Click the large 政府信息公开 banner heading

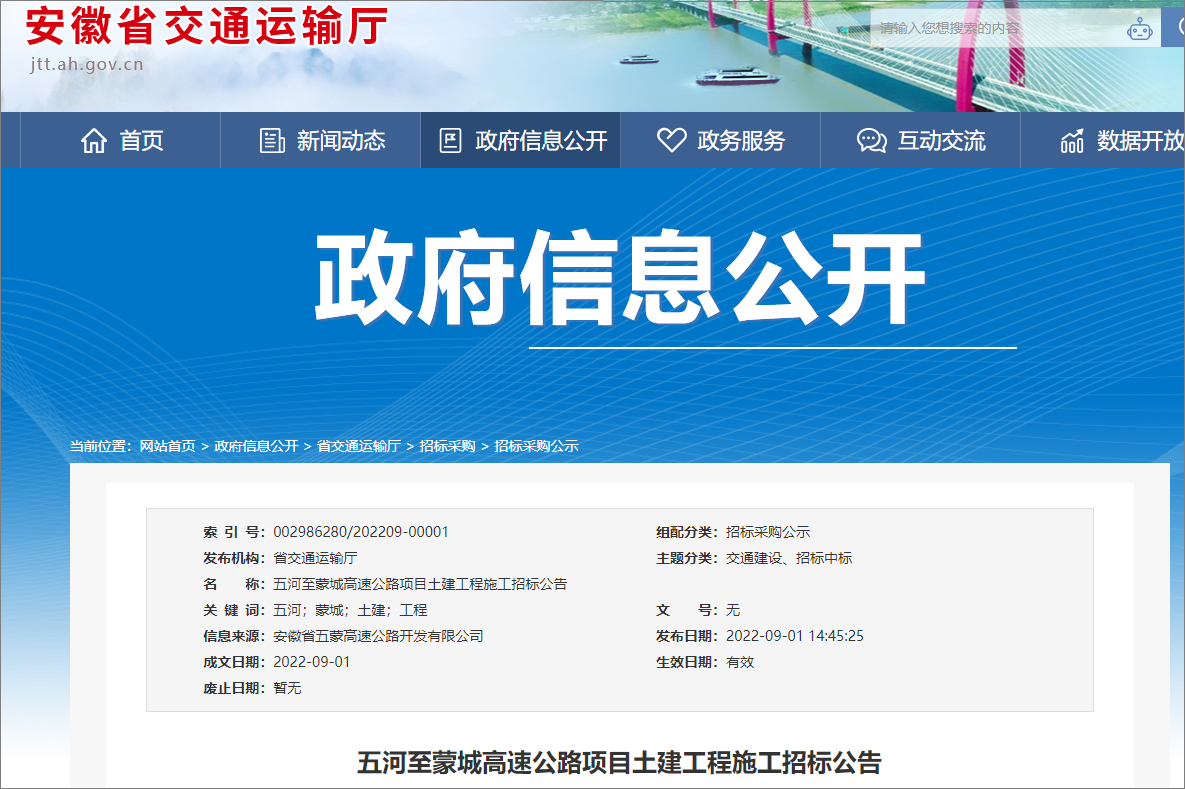pyautogui.click(x=620, y=279)
